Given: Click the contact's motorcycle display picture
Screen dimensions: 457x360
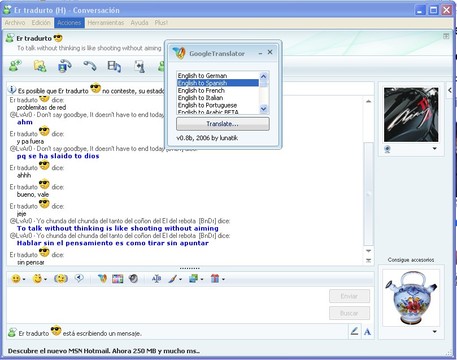Looking at the screenshot, I should [x=411, y=114].
